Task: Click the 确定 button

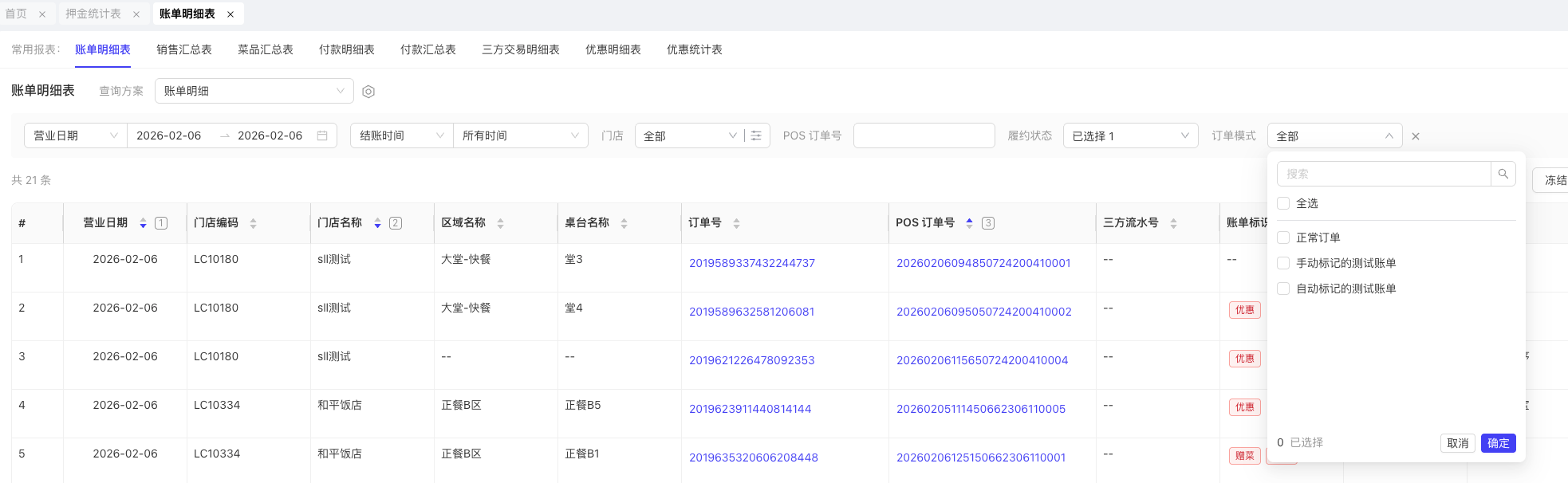Action: pyautogui.click(x=1498, y=443)
